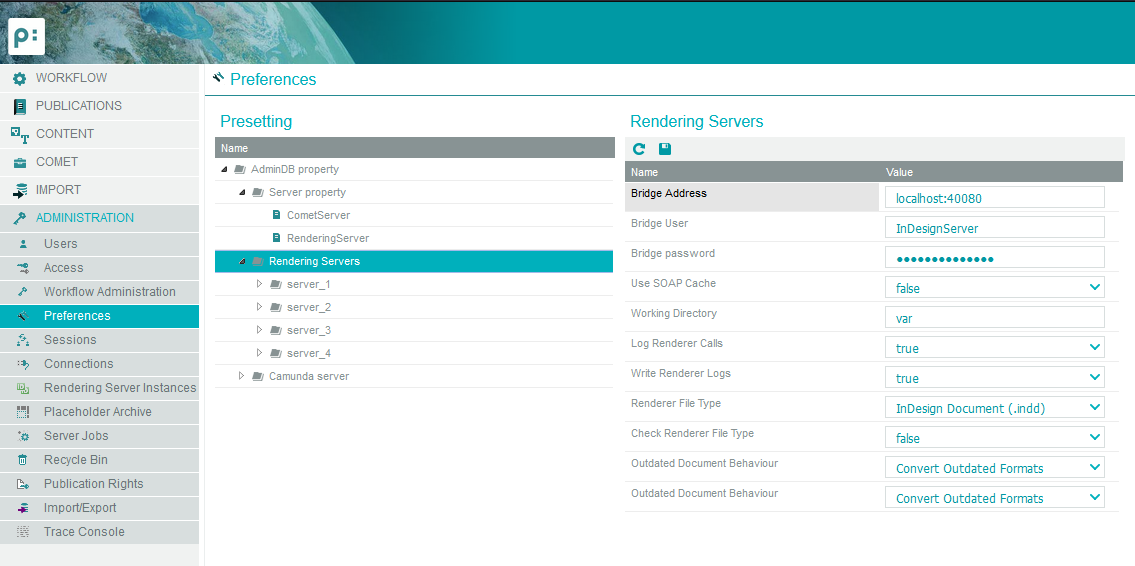
Task: Expand the Camunda server node
Action: coord(241,376)
